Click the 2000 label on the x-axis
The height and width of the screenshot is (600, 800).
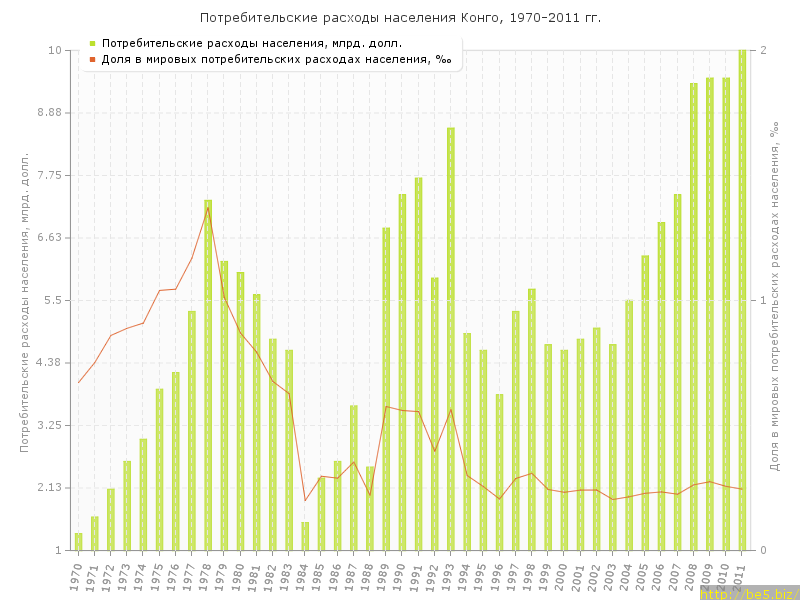pos(562,577)
